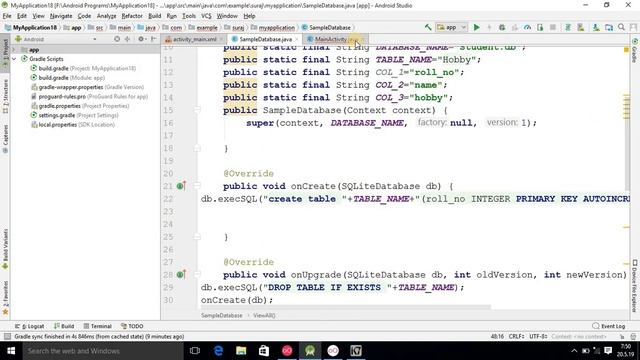Open the UTF-8 encoding selector

tap(538, 336)
